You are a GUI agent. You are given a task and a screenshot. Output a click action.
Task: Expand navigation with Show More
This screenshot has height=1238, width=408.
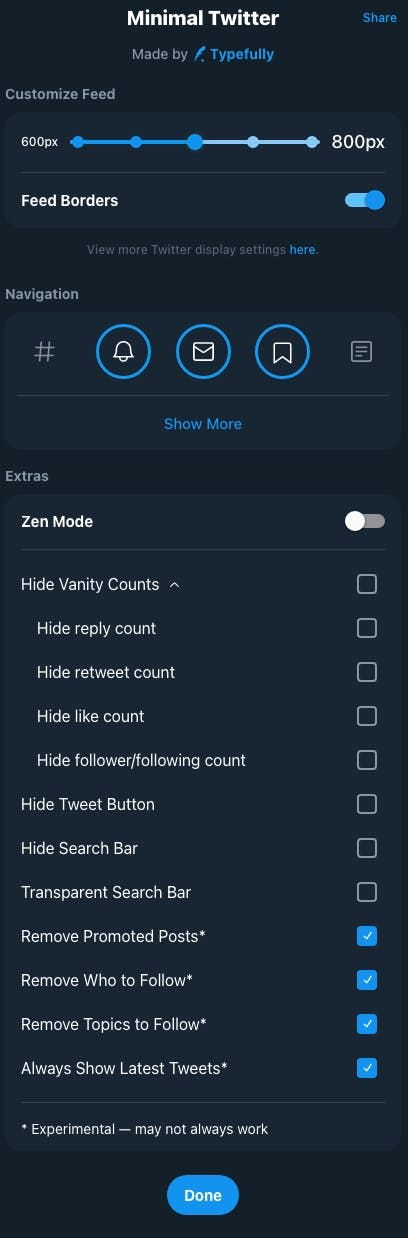pos(203,424)
